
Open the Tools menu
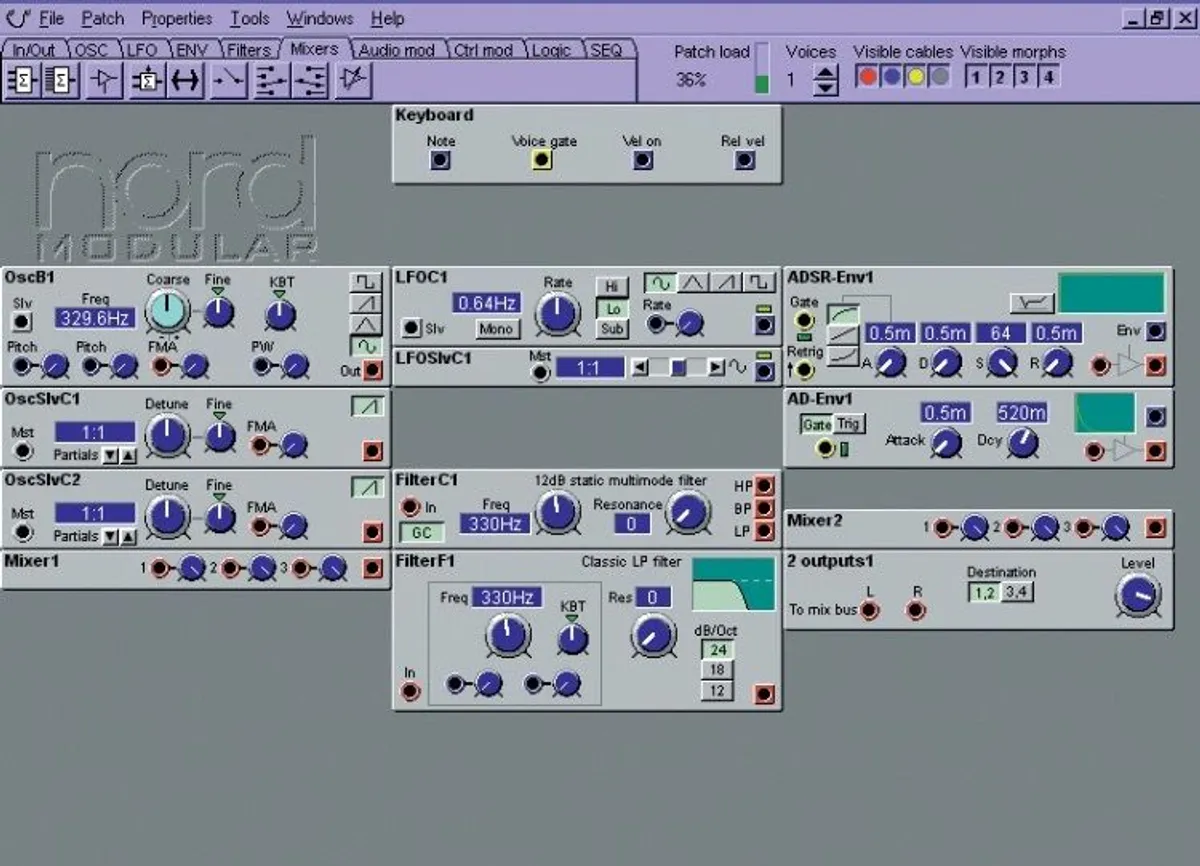(x=250, y=18)
